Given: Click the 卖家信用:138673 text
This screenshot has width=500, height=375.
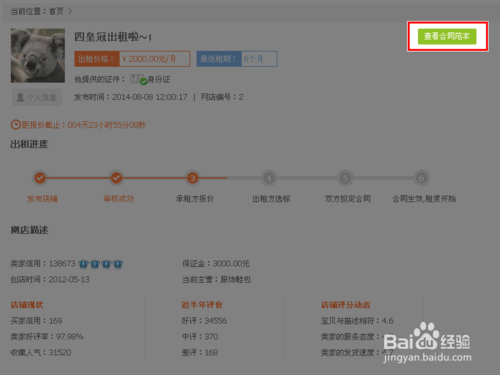Looking at the screenshot, I should pos(43,264).
